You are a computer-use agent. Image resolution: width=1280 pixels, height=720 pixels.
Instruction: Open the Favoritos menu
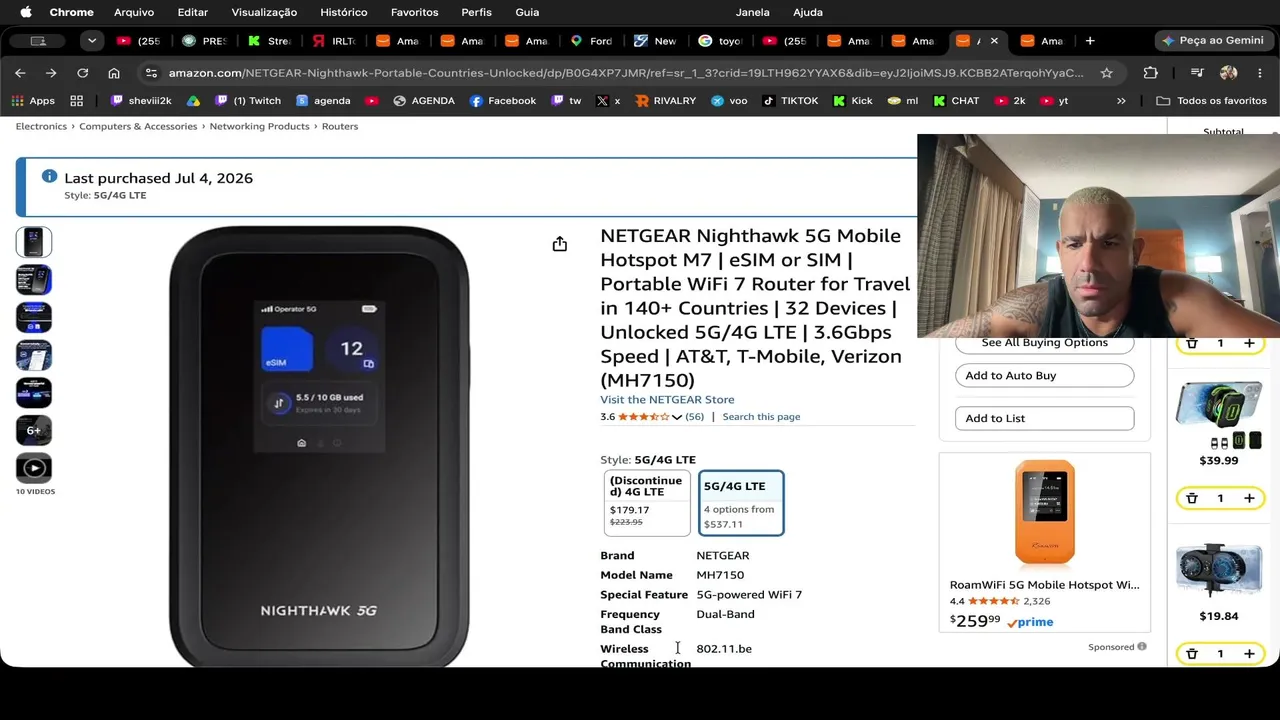coord(415,12)
